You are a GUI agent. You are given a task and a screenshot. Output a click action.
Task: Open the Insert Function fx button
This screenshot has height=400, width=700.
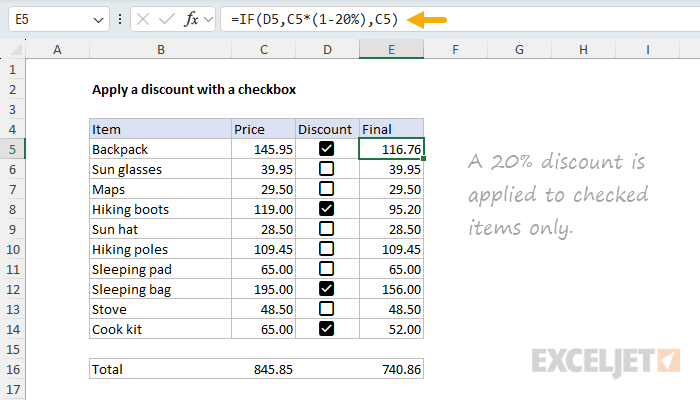191,19
